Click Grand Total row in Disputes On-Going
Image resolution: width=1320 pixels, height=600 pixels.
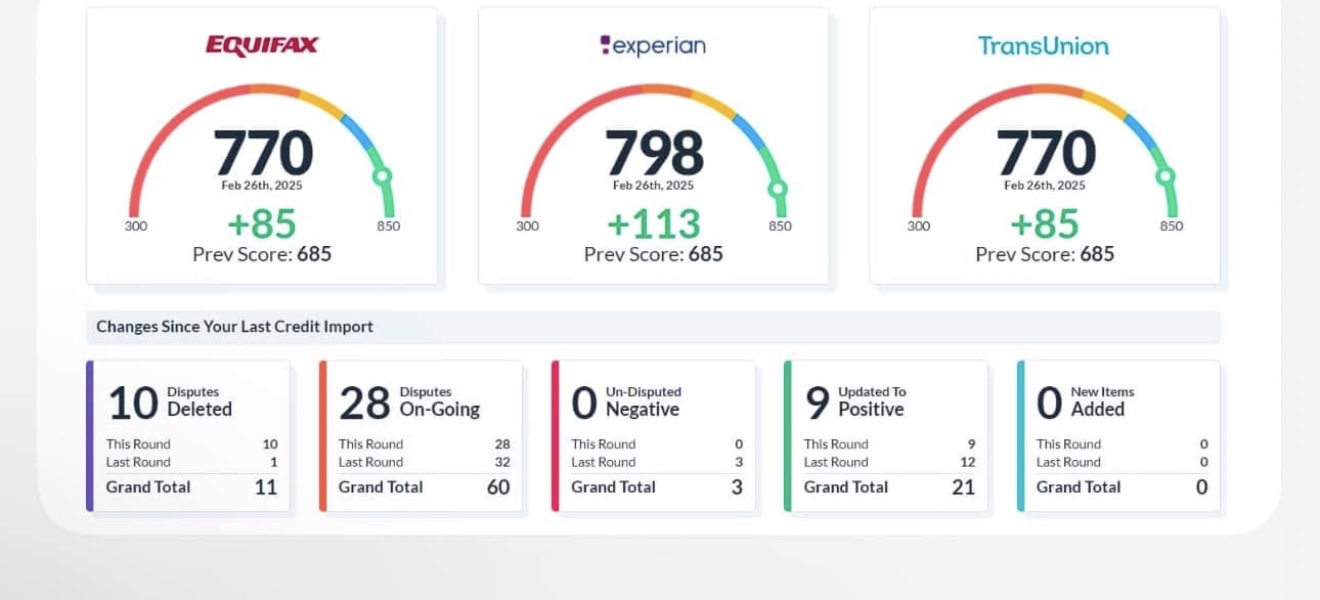[x=423, y=487]
